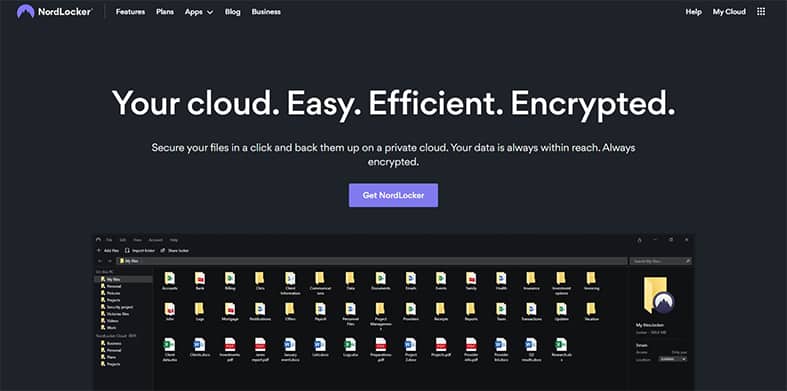Click the My NordLocker folder thumbnail
The height and width of the screenshot is (391, 787).
659,296
